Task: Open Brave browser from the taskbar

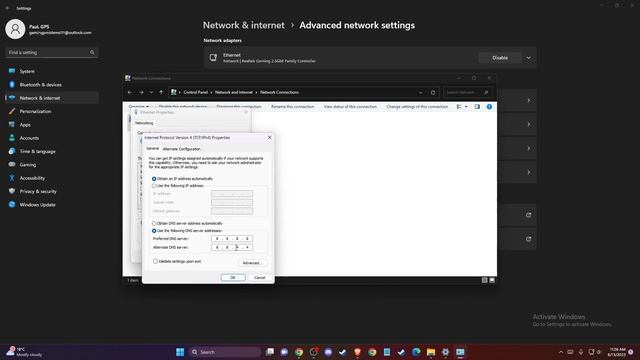Action: pyautogui.click(x=358, y=352)
